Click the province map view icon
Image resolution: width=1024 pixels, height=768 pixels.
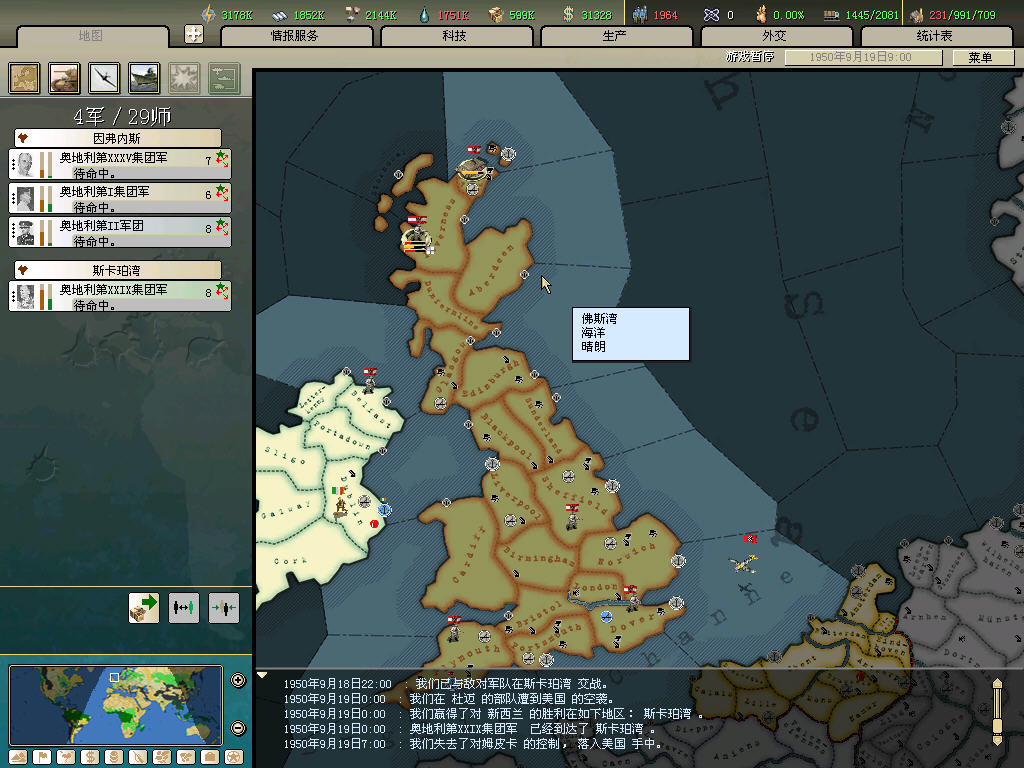pos(25,78)
